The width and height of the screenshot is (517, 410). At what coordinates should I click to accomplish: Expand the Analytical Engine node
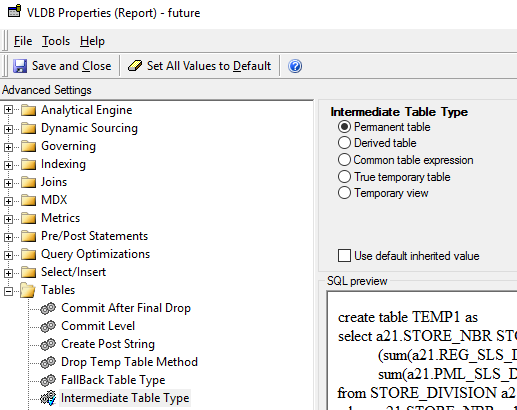pyautogui.click(x=9, y=110)
